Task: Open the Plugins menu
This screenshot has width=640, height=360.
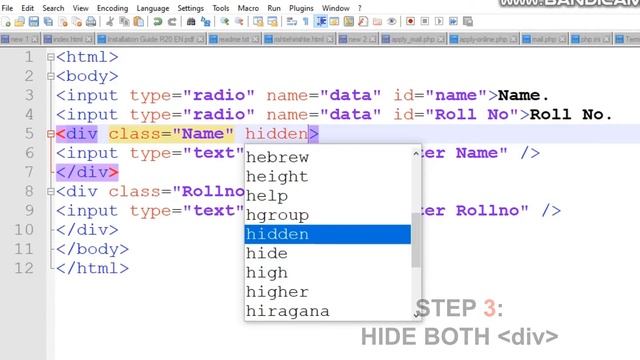Action: pyautogui.click(x=301, y=8)
